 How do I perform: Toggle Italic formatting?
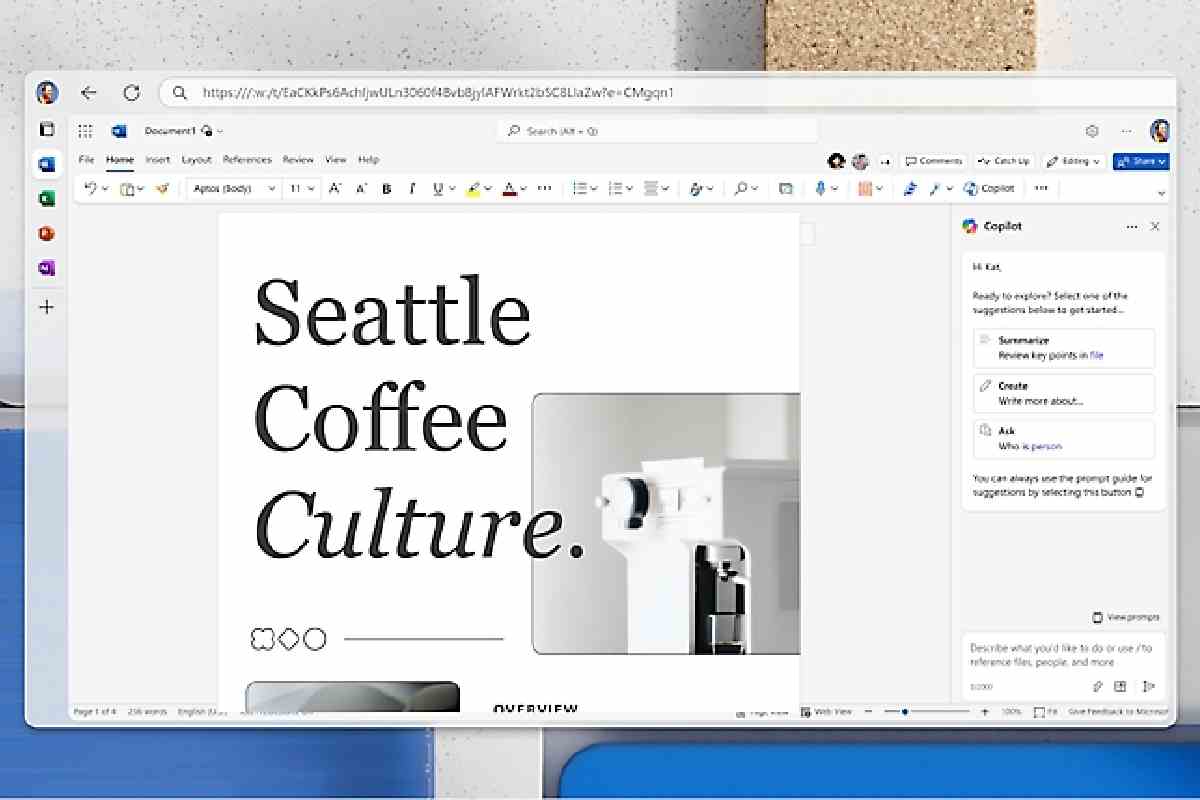tap(411, 188)
